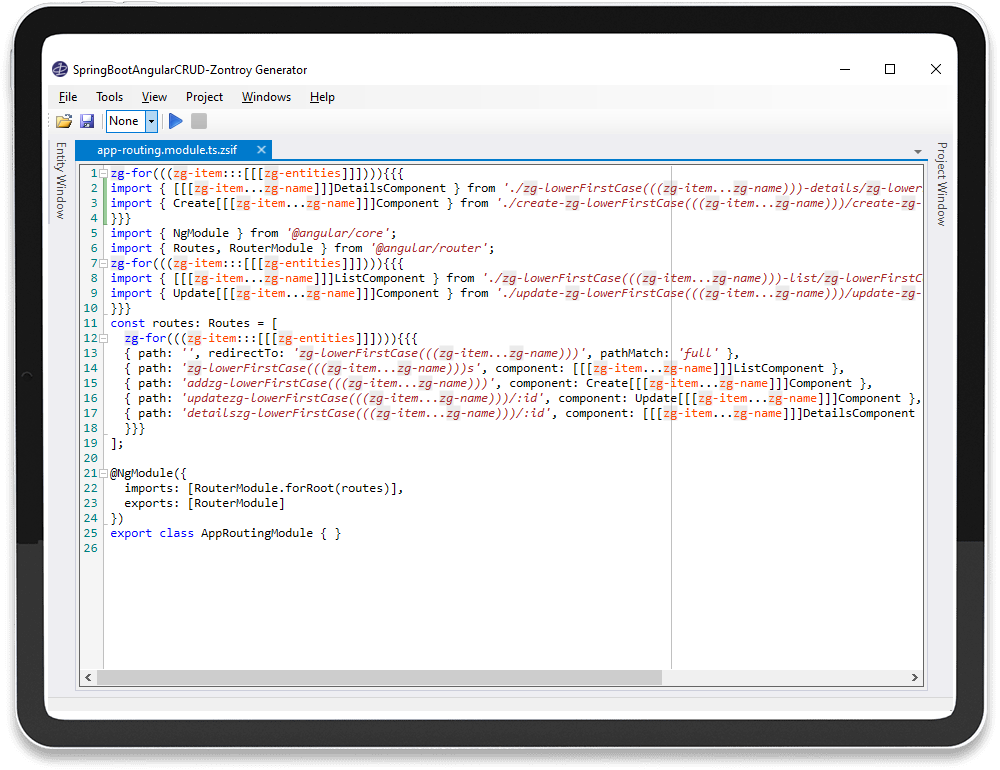Open the None combo box dropdown
Viewport: 1000px width, 770px height.
click(x=152, y=121)
